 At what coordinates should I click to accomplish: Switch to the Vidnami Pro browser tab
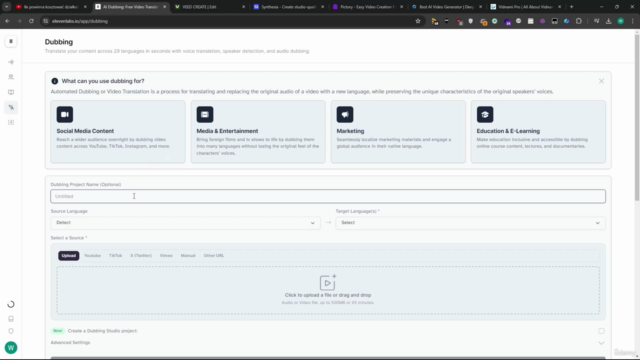525,7
